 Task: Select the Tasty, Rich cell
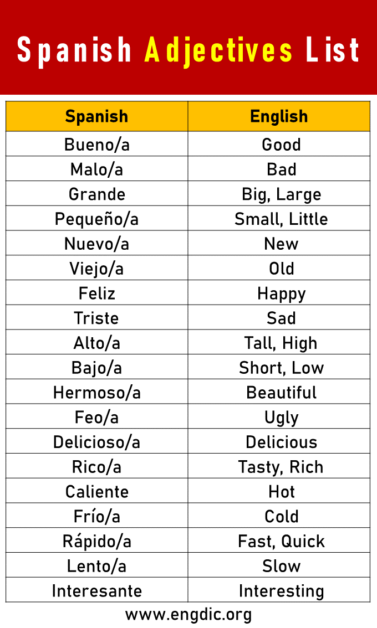coord(279,467)
